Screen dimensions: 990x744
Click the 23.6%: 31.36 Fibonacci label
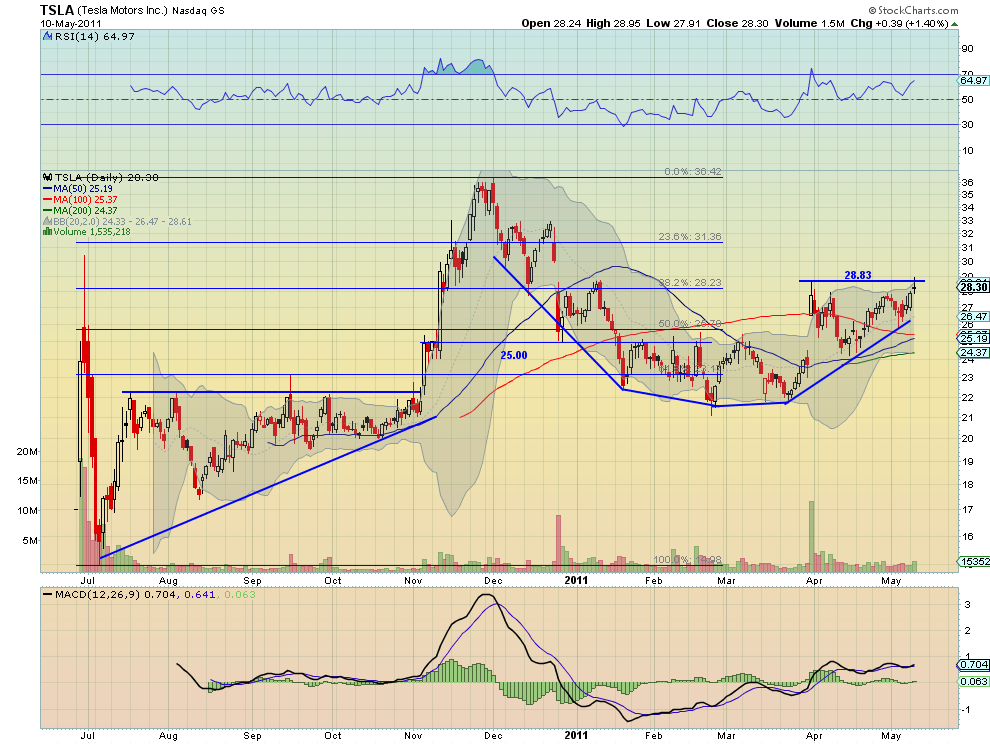point(690,237)
